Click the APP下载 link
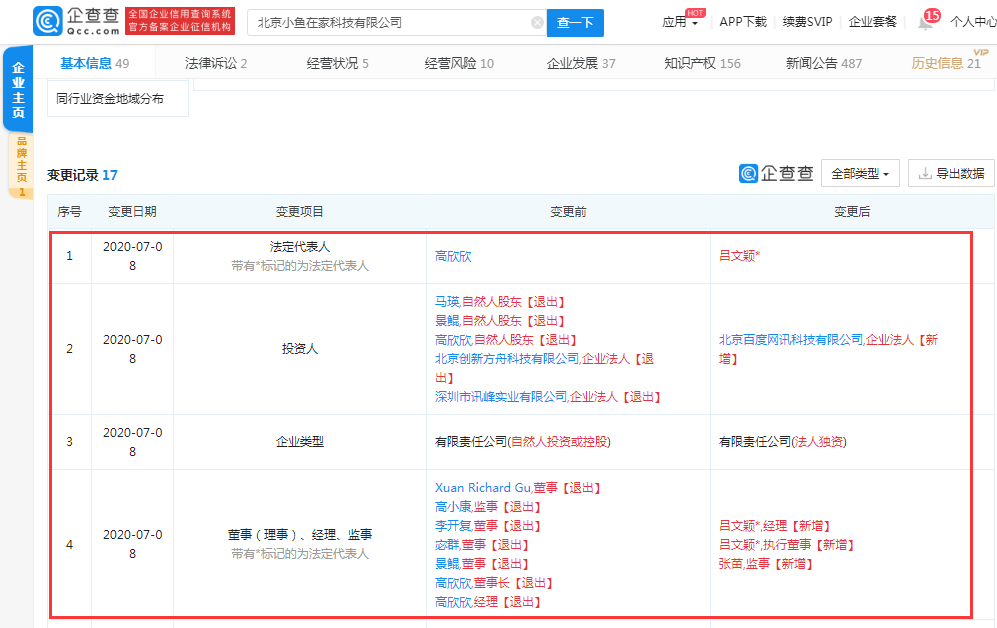 (x=743, y=22)
